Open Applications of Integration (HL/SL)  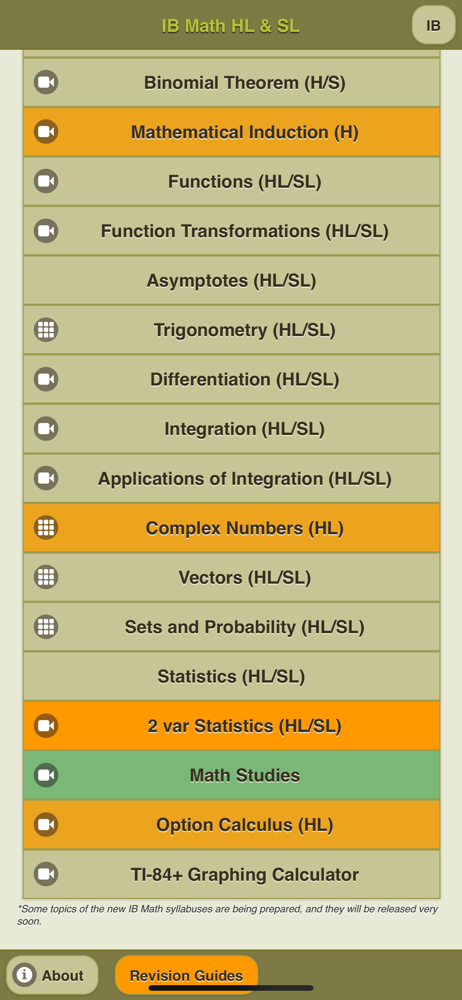[x=232, y=478]
